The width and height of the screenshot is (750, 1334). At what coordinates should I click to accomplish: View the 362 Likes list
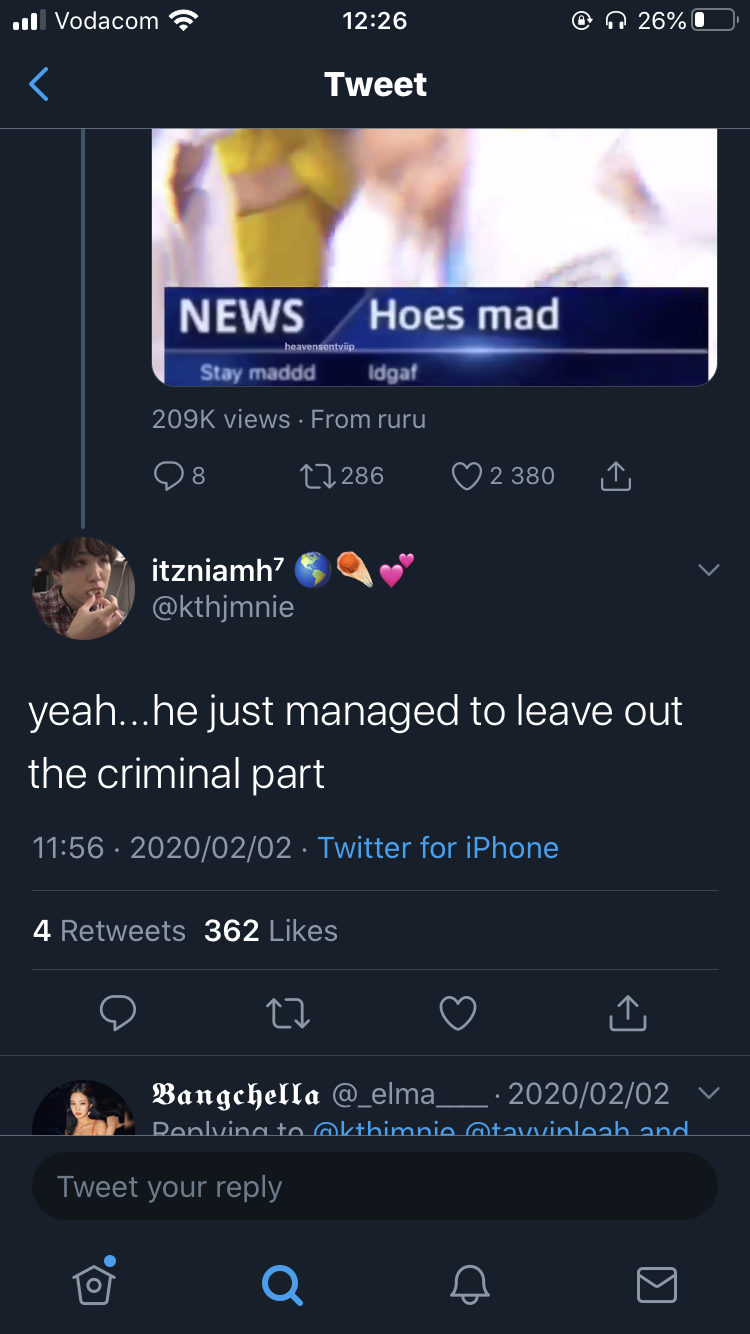point(271,931)
